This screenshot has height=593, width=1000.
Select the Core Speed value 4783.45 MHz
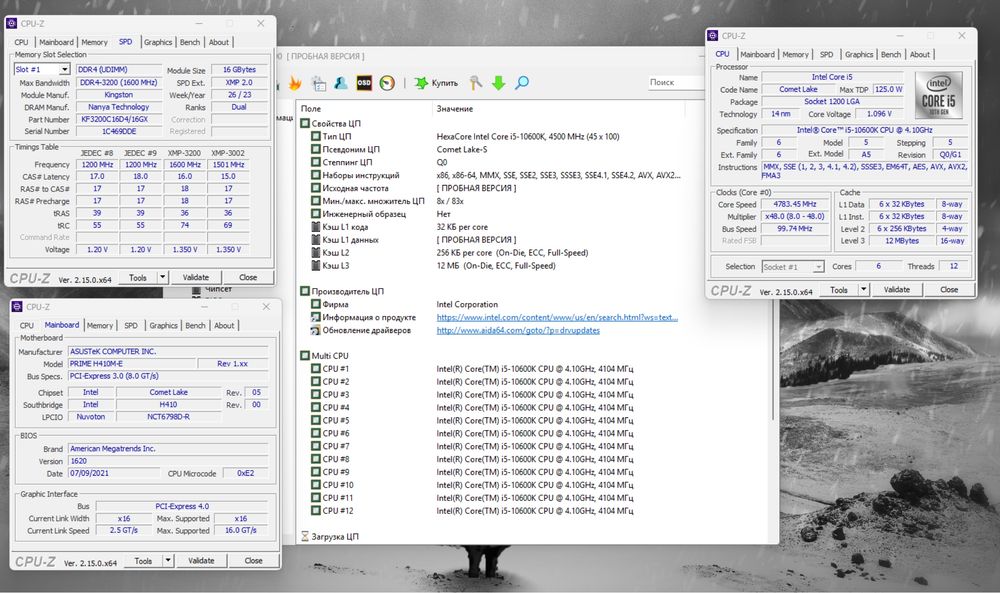(x=795, y=204)
